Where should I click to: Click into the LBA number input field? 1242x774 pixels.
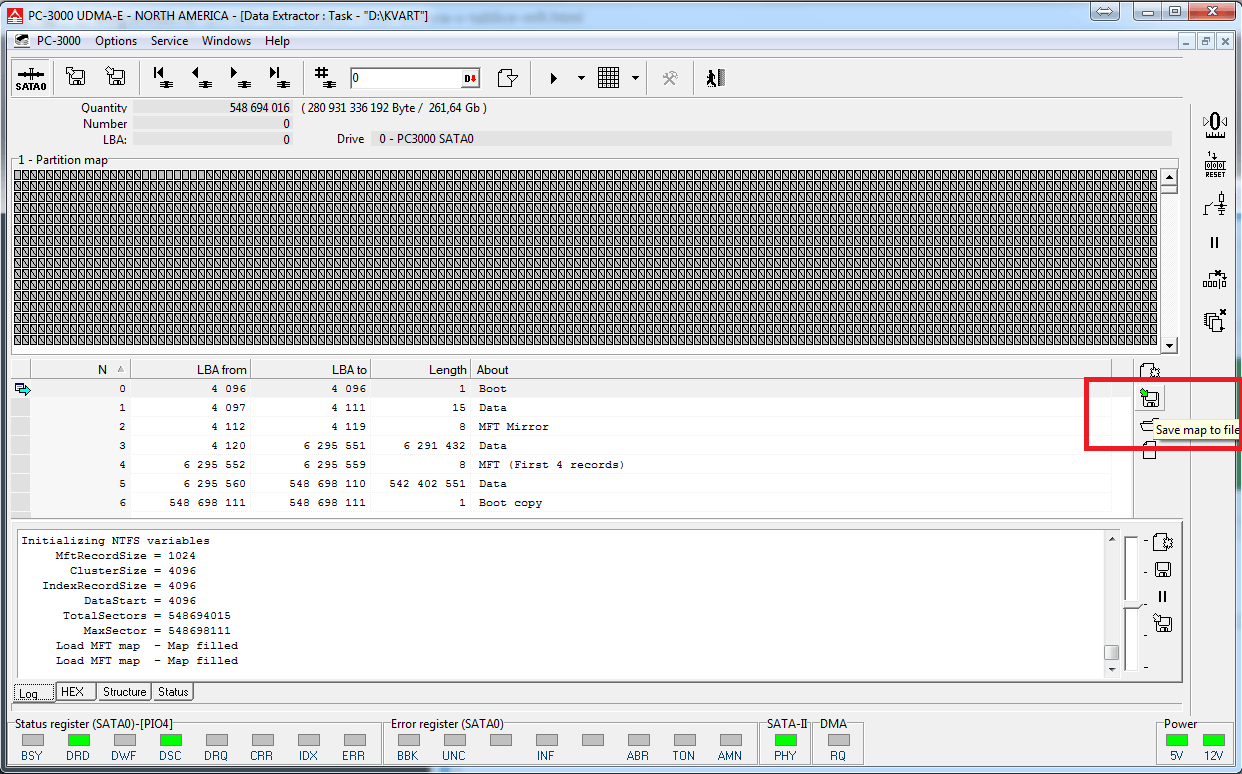pos(405,78)
